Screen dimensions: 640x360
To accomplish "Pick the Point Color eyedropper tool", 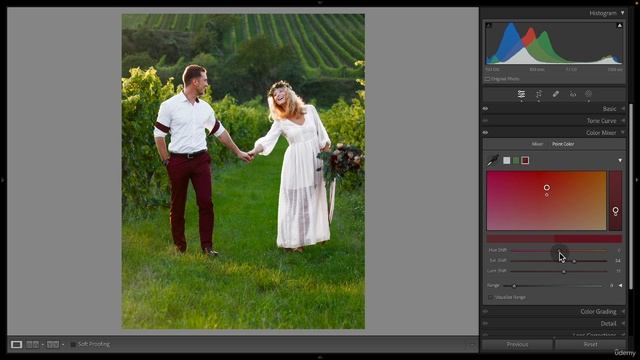I will 493,160.
